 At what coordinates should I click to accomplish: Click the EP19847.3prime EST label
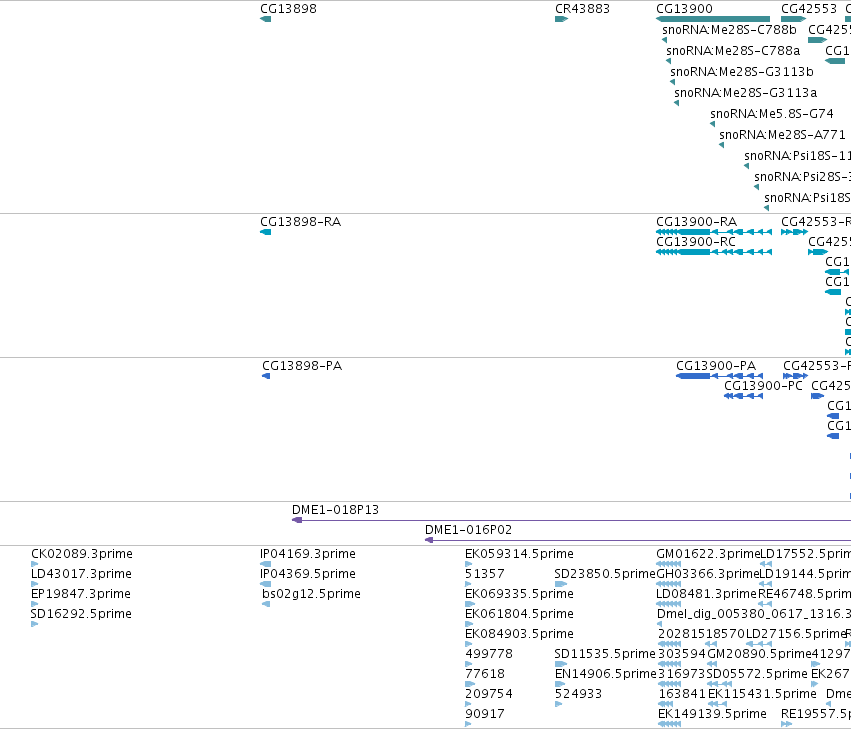click(81, 594)
